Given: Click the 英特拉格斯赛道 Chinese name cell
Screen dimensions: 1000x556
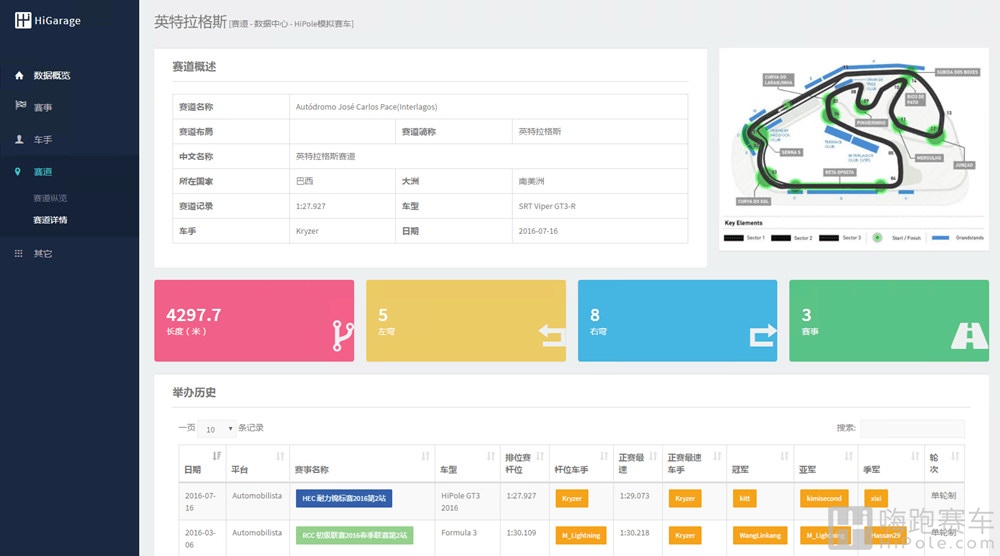Looking at the screenshot, I should (325, 156).
